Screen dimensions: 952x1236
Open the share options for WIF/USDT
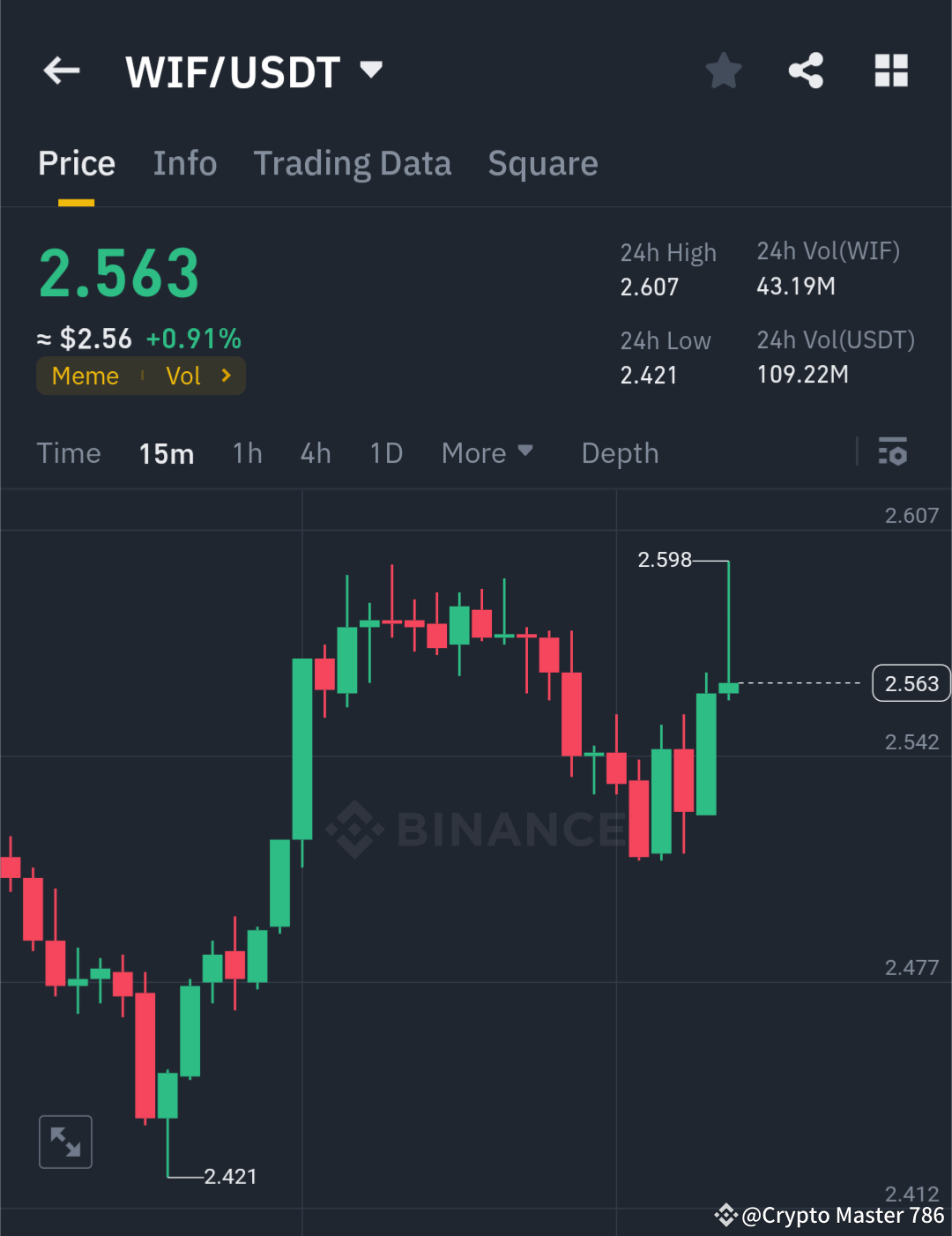pos(805,71)
